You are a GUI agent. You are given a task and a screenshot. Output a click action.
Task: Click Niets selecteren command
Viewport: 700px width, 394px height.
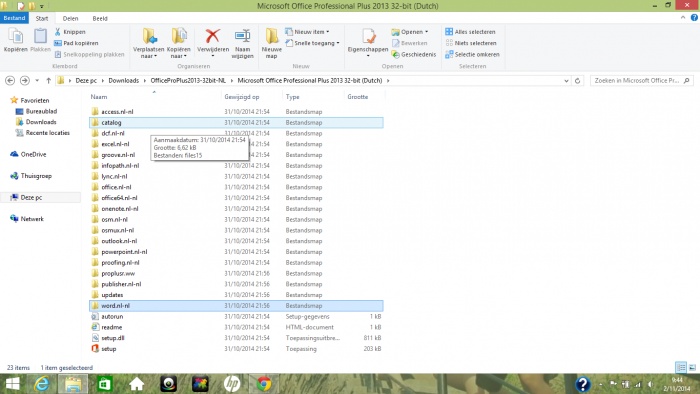click(x=471, y=43)
